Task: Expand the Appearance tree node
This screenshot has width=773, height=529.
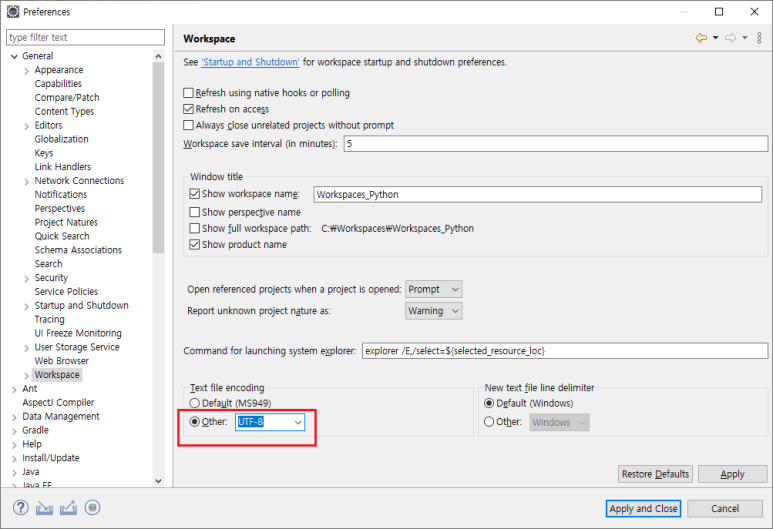Action: [27, 71]
